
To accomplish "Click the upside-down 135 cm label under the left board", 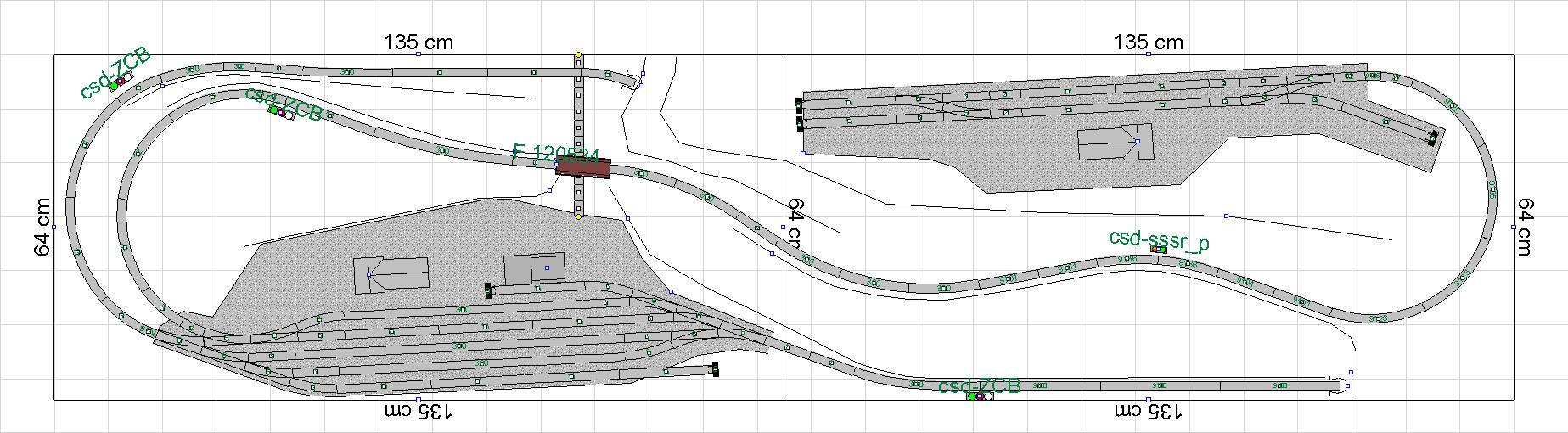I will (418, 412).
